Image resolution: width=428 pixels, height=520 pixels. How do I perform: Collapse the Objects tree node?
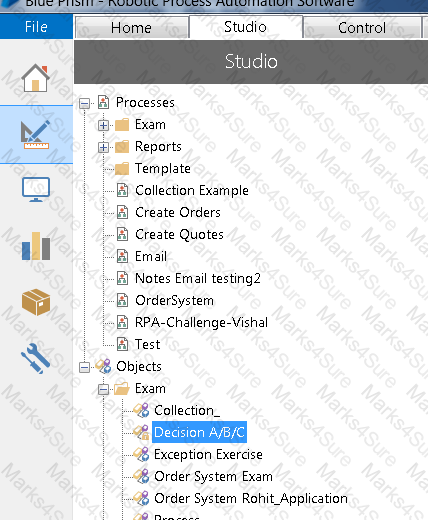85,367
